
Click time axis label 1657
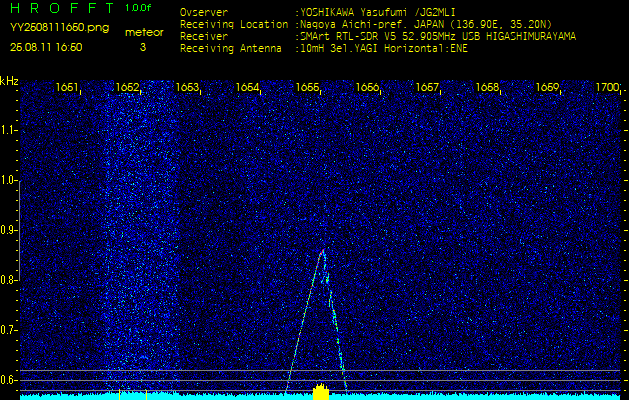click(427, 87)
